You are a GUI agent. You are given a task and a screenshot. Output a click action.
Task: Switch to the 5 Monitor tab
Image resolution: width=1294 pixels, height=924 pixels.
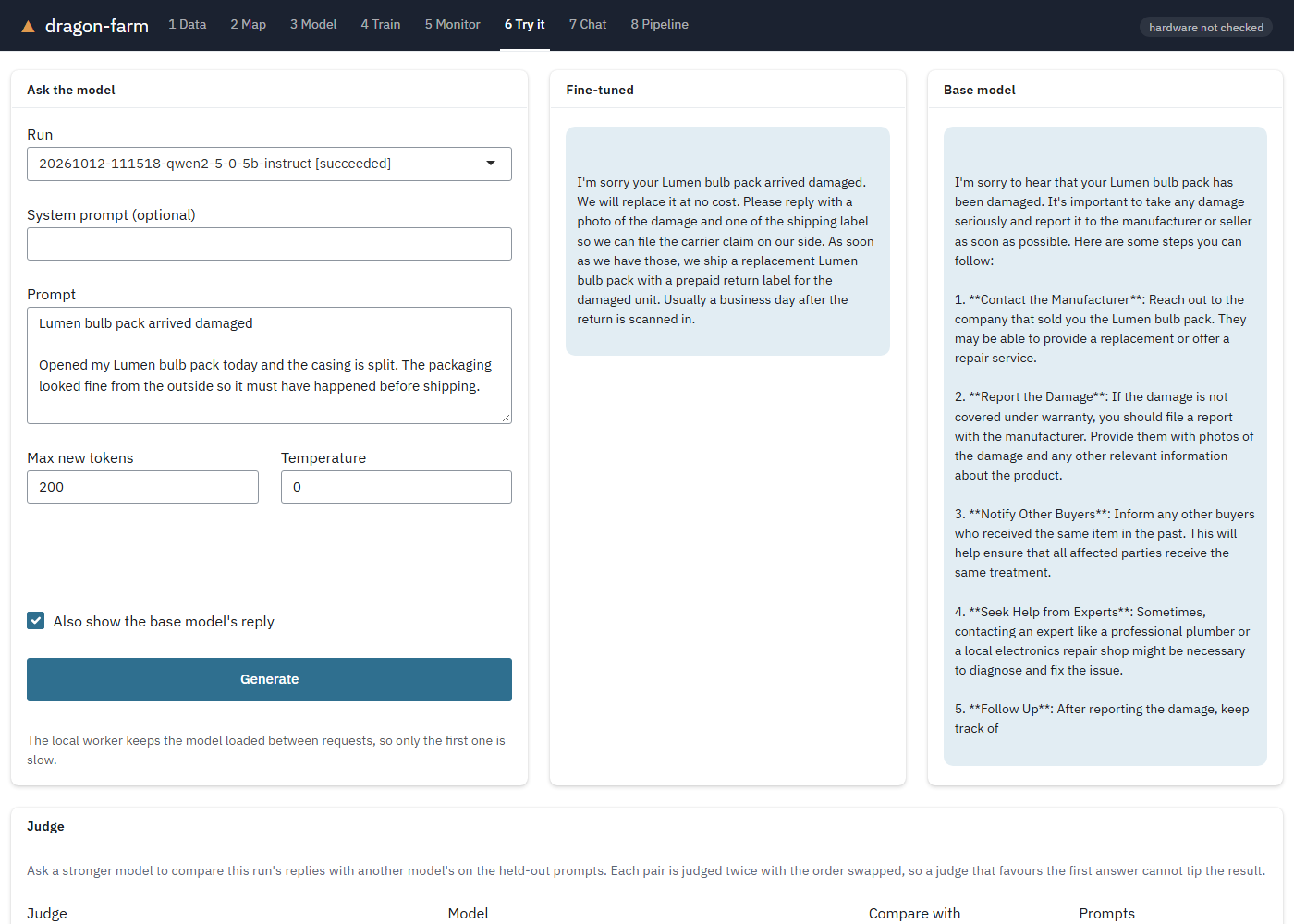(x=453, y=24)
